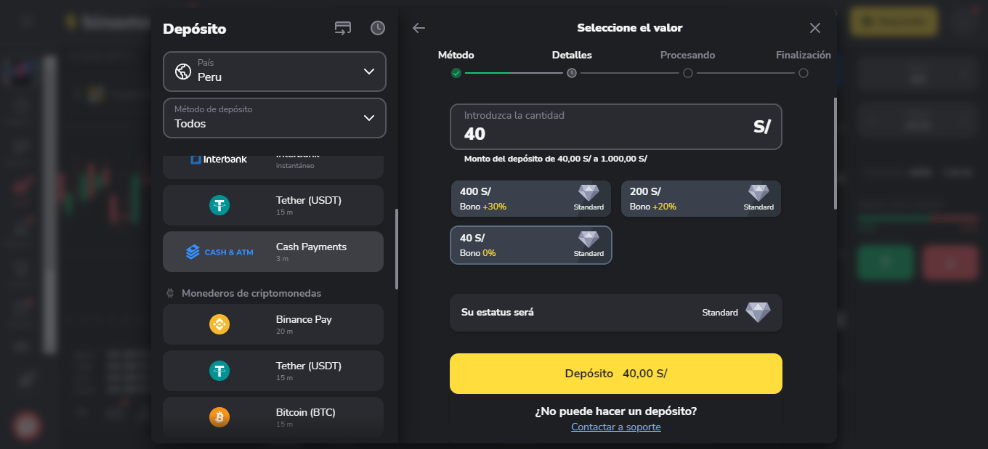Choose the 200 S/ bonus +20% option
The width and height of the screenshot is (988, 449).
[x=700, y=199]
